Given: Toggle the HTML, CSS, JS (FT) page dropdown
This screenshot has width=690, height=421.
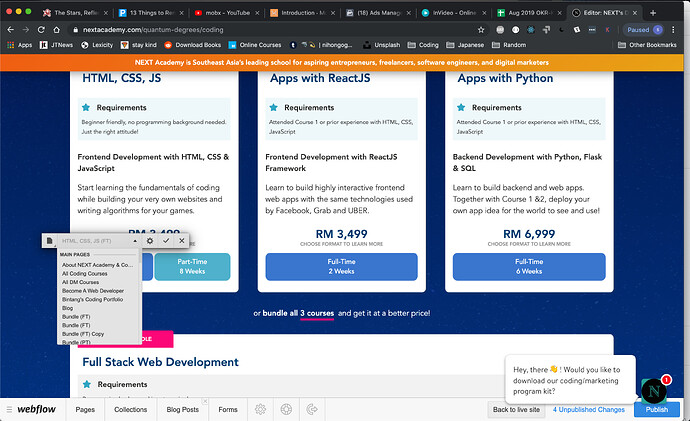Looking at the screenshot, I should pyautogui.click(x=135, y=241).
